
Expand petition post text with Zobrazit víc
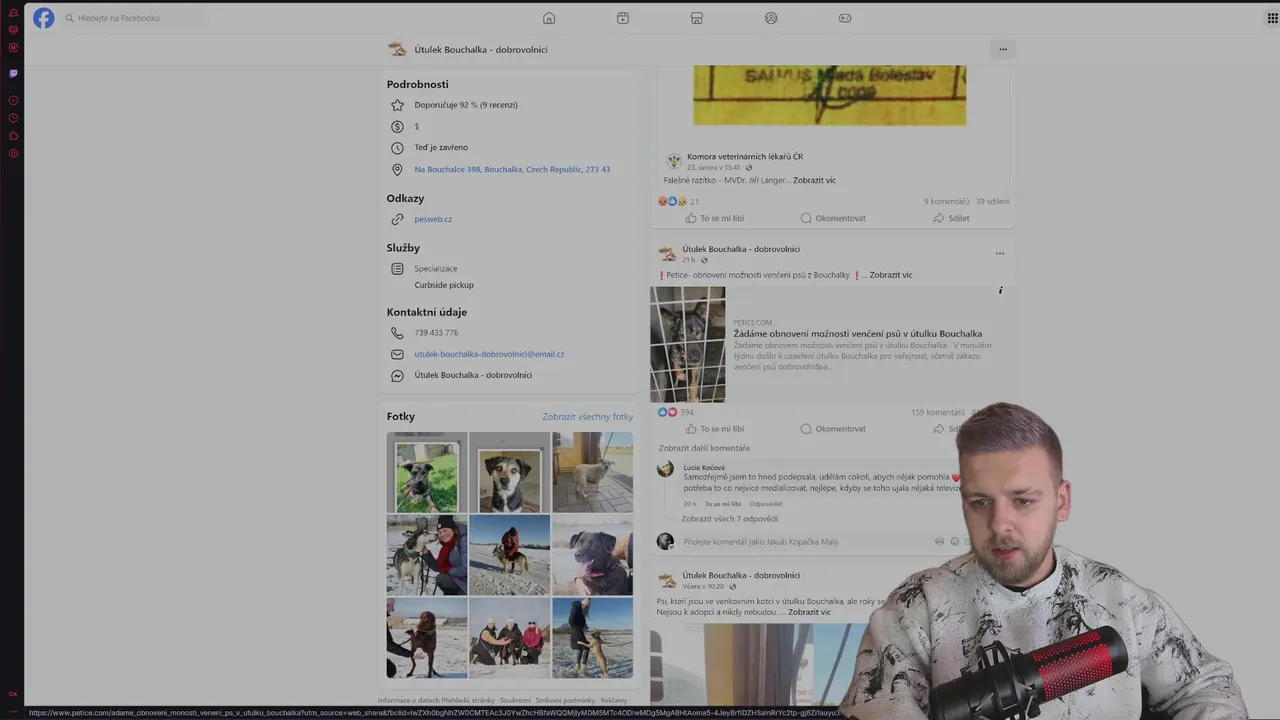click(x=891, y=275)
